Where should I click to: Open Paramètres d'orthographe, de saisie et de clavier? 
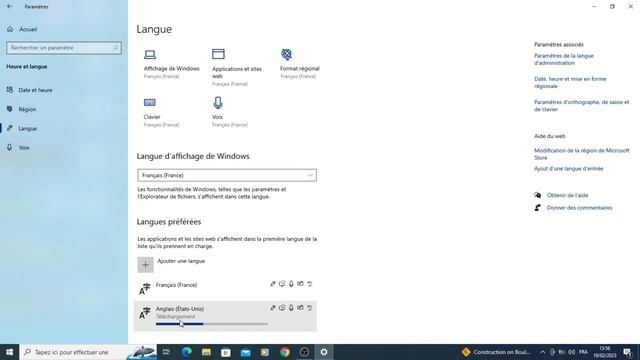[581, 106]
